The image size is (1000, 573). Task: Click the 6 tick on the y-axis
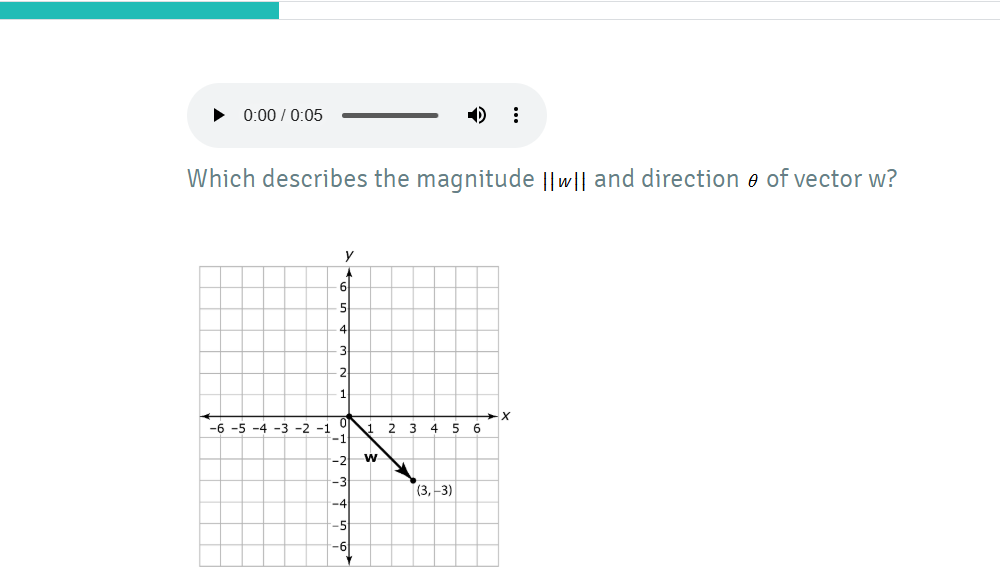[343, 286]
